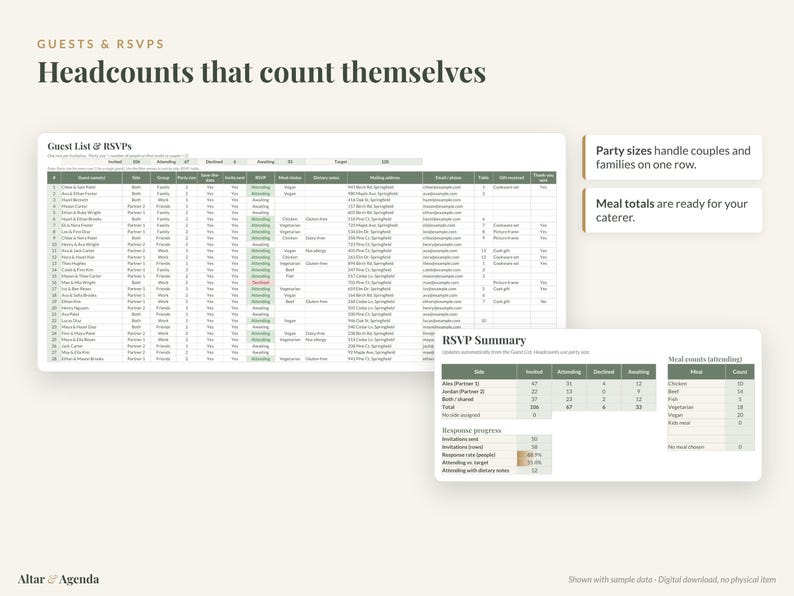Select the Theo Hughes guest cell
This screenshot has height=596, width=794.
coord(92,263)
